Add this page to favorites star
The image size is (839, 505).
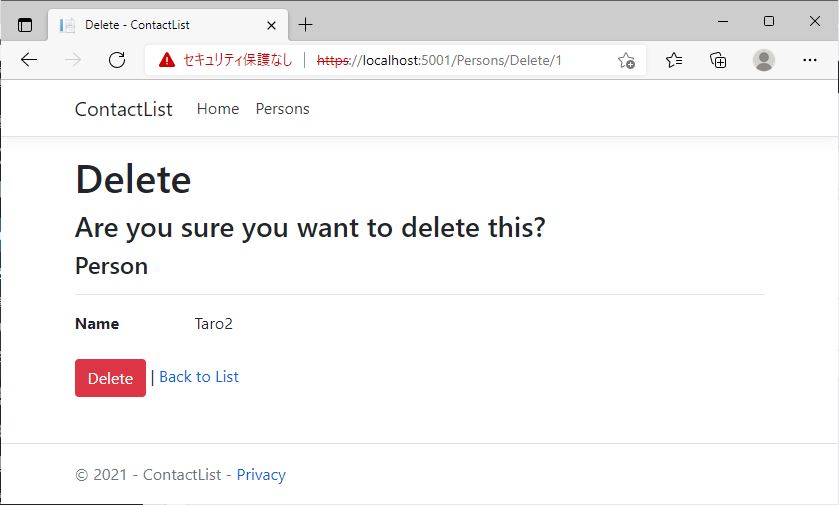626,60
